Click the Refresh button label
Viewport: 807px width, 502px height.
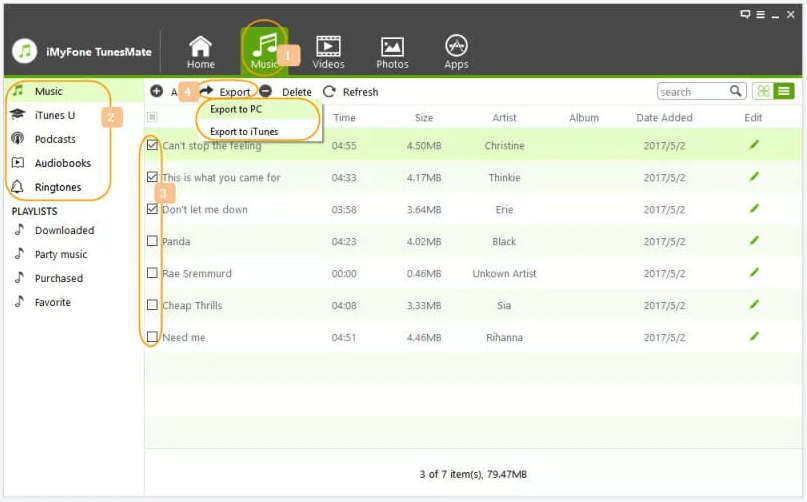(x=360, y=92)
